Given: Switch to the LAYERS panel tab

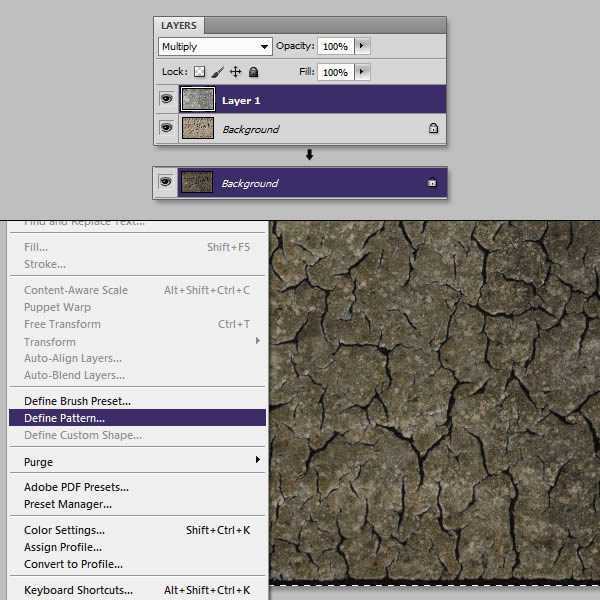Looking at the screenshot, I should click(179, 26).
